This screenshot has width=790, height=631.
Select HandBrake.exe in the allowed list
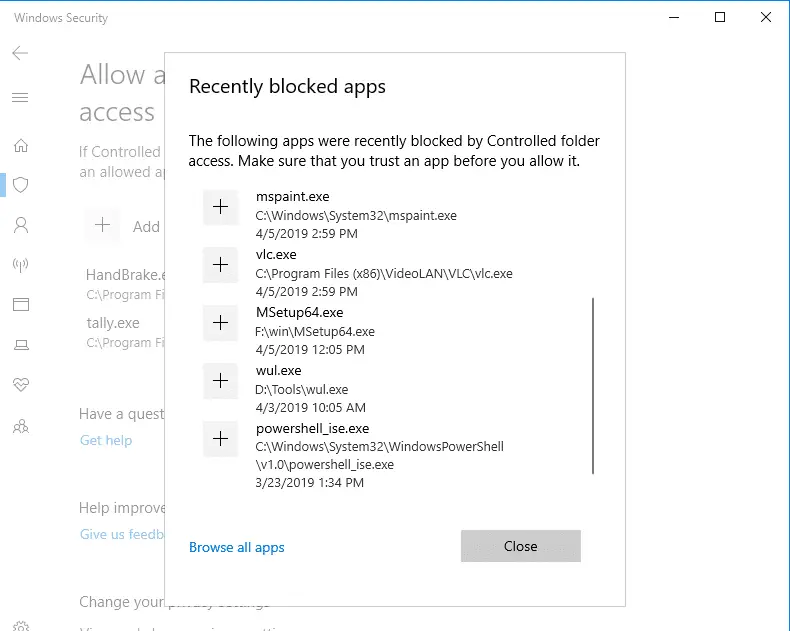(x=125, y=284)
